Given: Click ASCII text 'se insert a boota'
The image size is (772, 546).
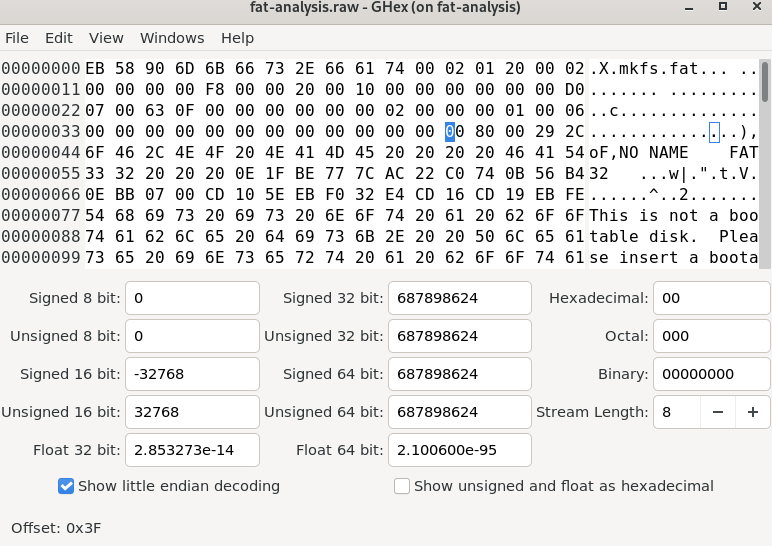Looking at the screenshot, I should coord(674,257).
